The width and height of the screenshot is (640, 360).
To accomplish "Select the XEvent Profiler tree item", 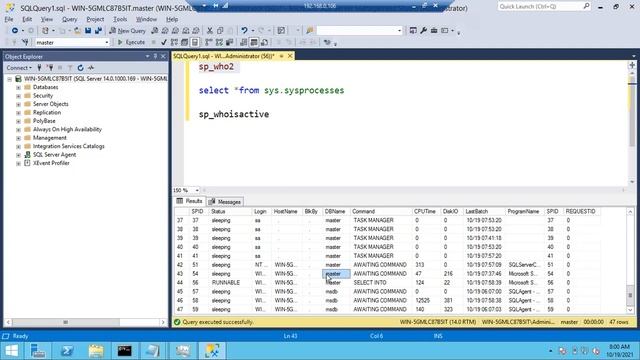I will tap(51, 163).
